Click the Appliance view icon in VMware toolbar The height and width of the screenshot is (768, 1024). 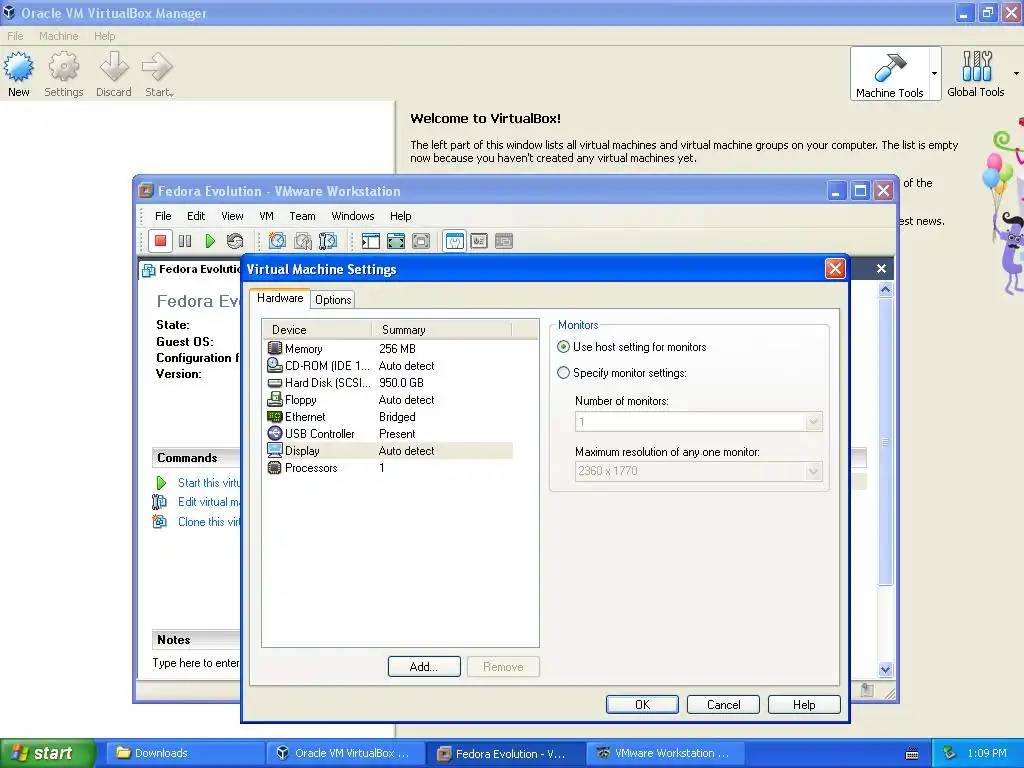(479, 241)
